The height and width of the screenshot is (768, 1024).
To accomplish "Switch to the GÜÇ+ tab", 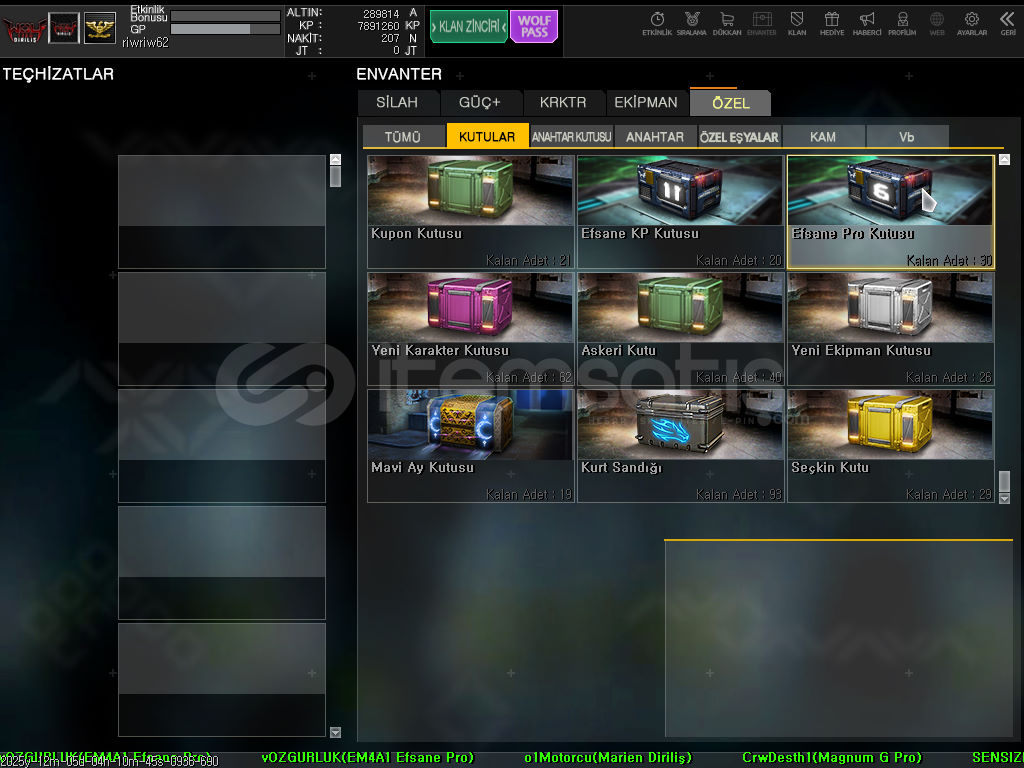I will (479, 103).
